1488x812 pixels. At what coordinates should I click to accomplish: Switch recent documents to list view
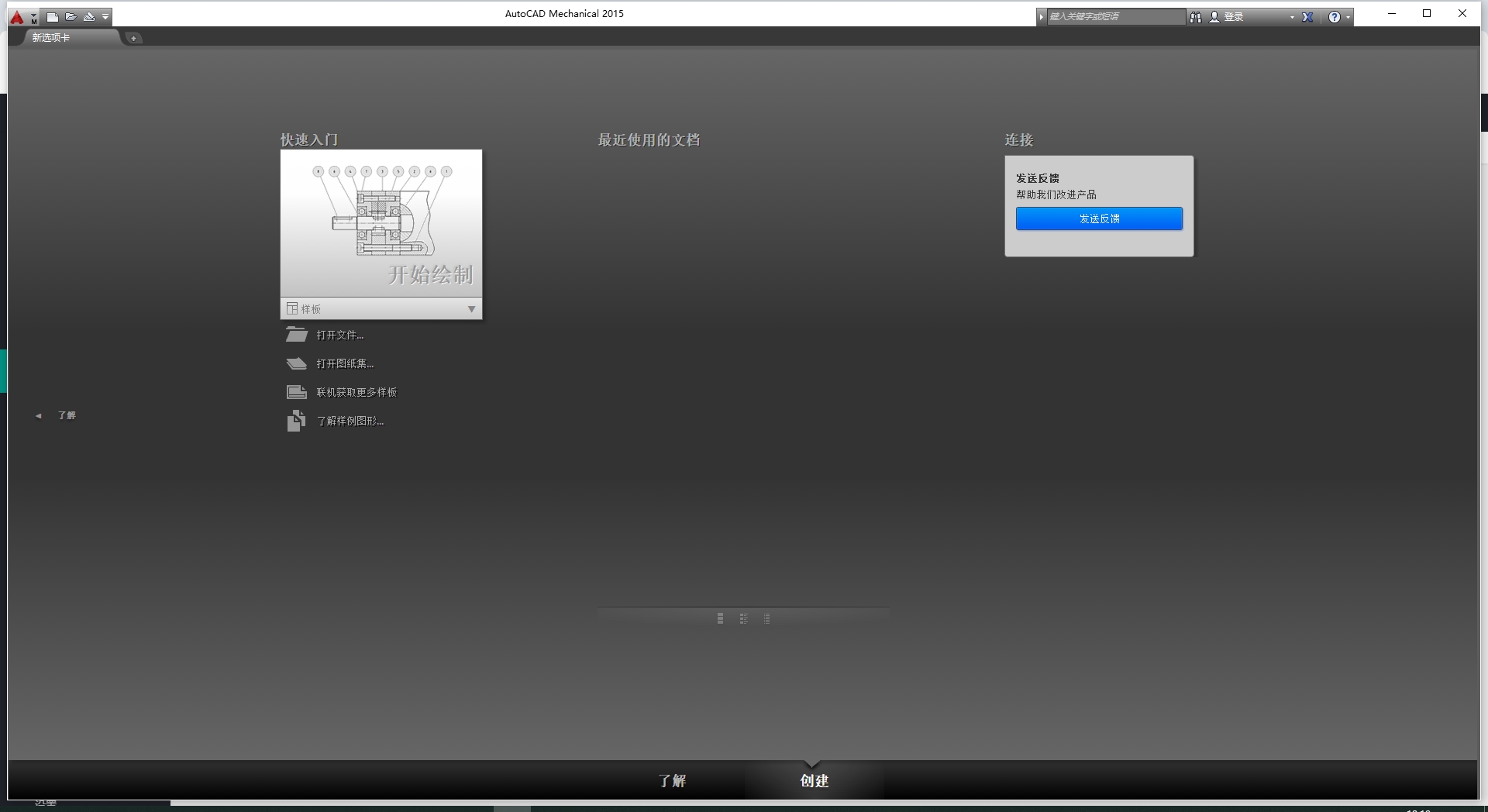click(x=766, y=618)
